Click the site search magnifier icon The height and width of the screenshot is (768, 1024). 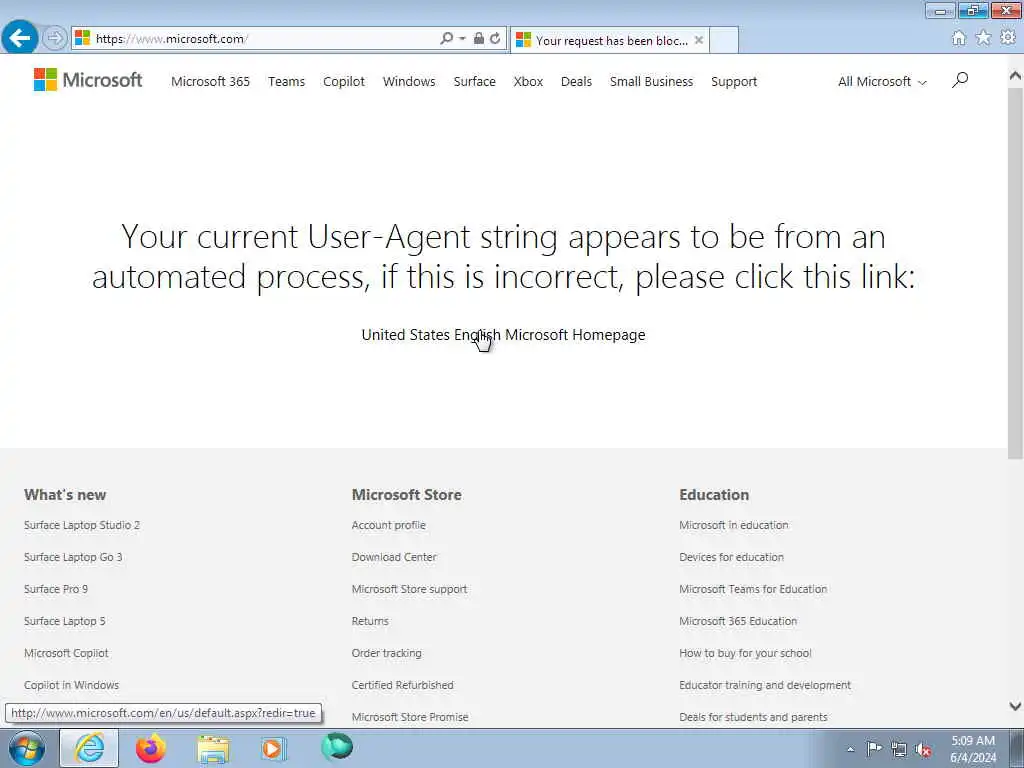point(960,80)
